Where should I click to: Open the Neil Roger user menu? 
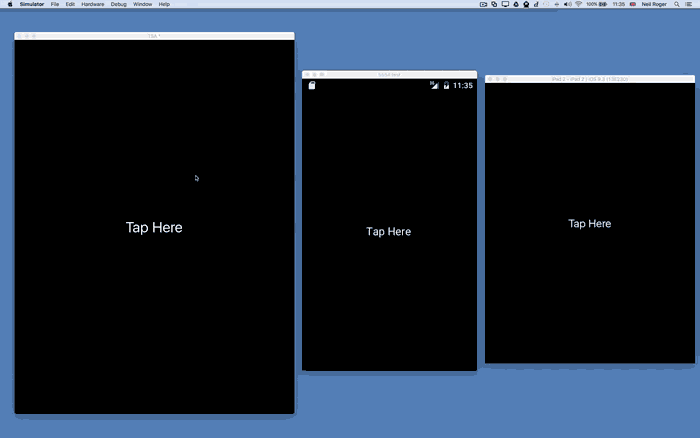tap(654, 4)
